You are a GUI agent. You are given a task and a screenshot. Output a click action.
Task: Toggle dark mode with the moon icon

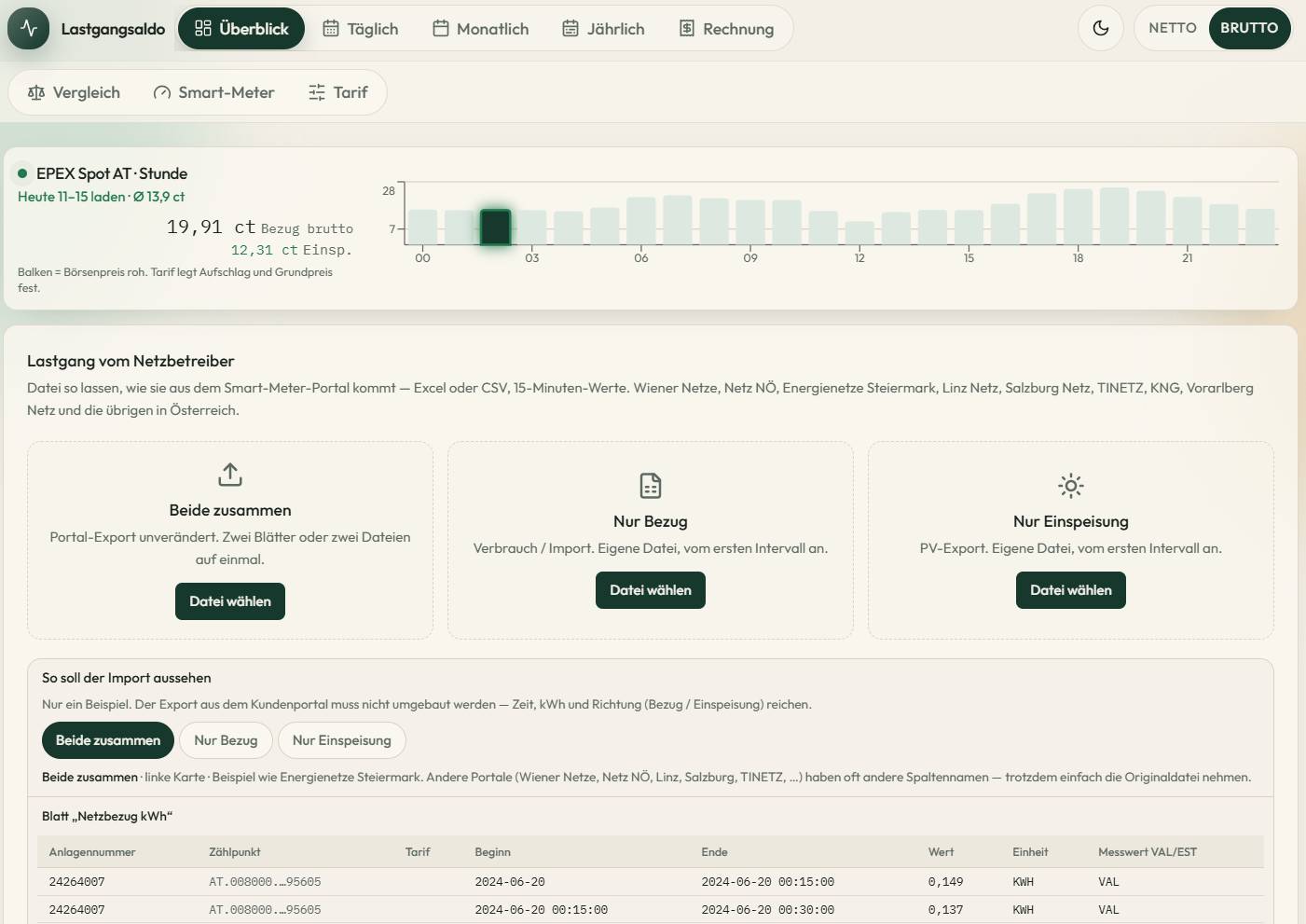click(x=1101, y=28)
